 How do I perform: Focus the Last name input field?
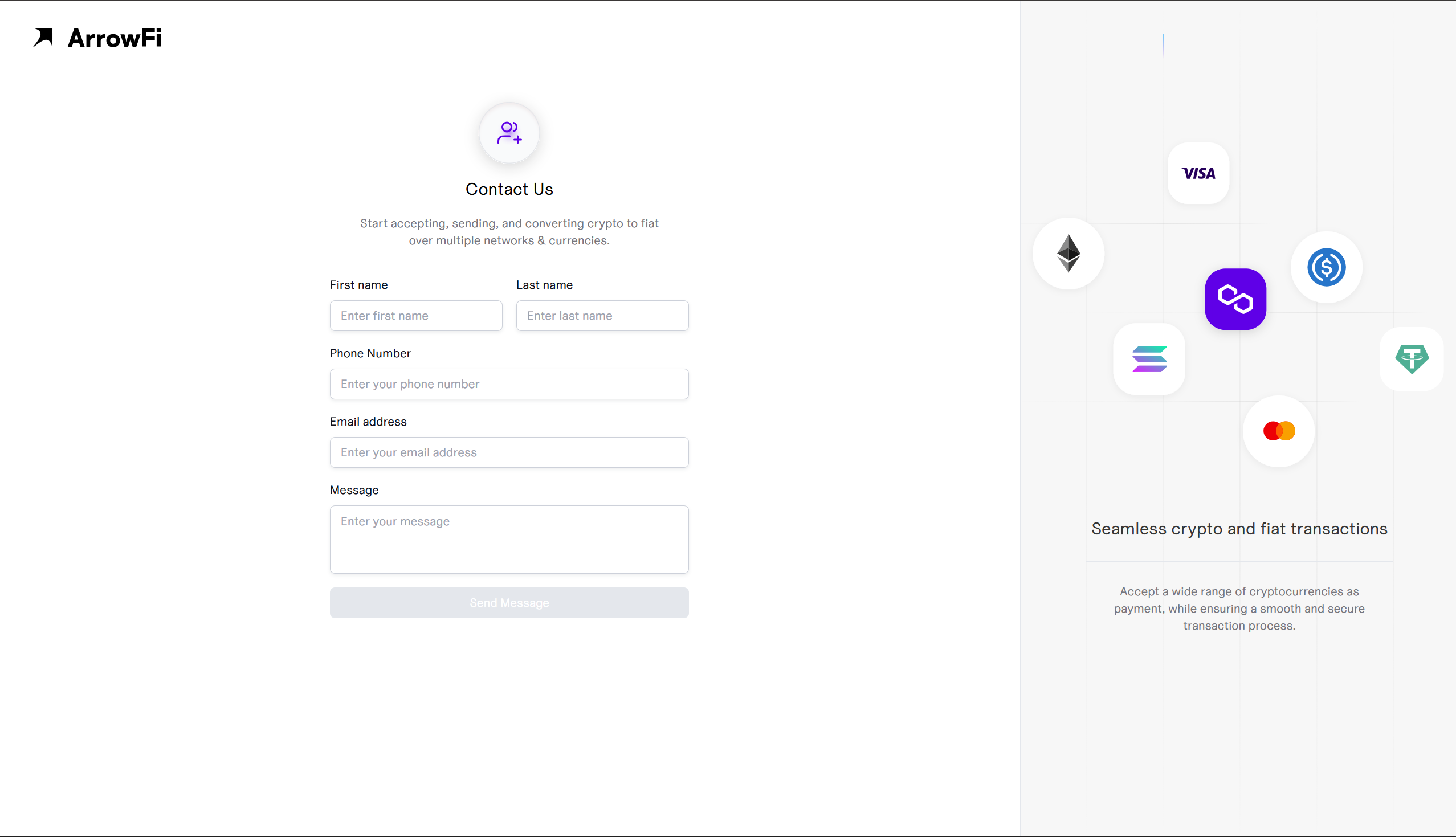tap(602, 316)
